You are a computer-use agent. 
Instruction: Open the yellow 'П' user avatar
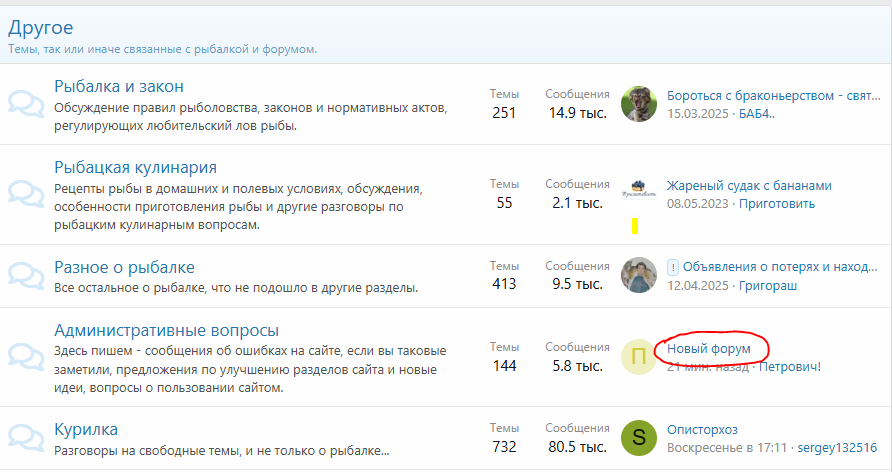click(639, 357)
